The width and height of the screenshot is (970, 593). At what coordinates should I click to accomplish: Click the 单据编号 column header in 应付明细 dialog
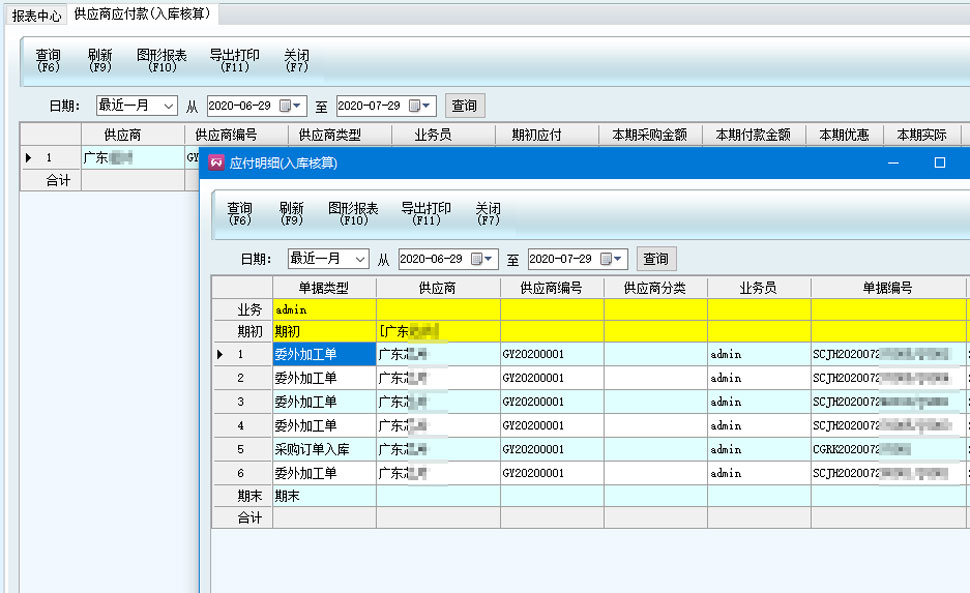(888, 288)
